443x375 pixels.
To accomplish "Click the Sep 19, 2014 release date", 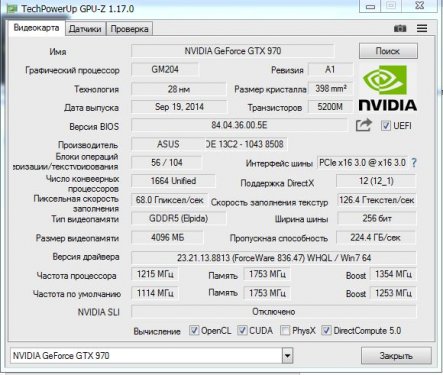I will click(179, 107).
